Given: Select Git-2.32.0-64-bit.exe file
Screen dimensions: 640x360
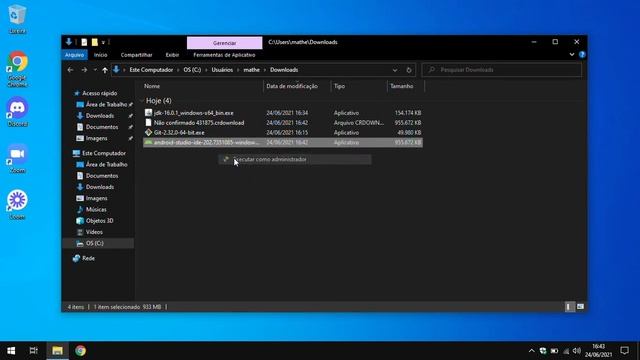Looking at the screenshot, I should [x=283, y=132].
